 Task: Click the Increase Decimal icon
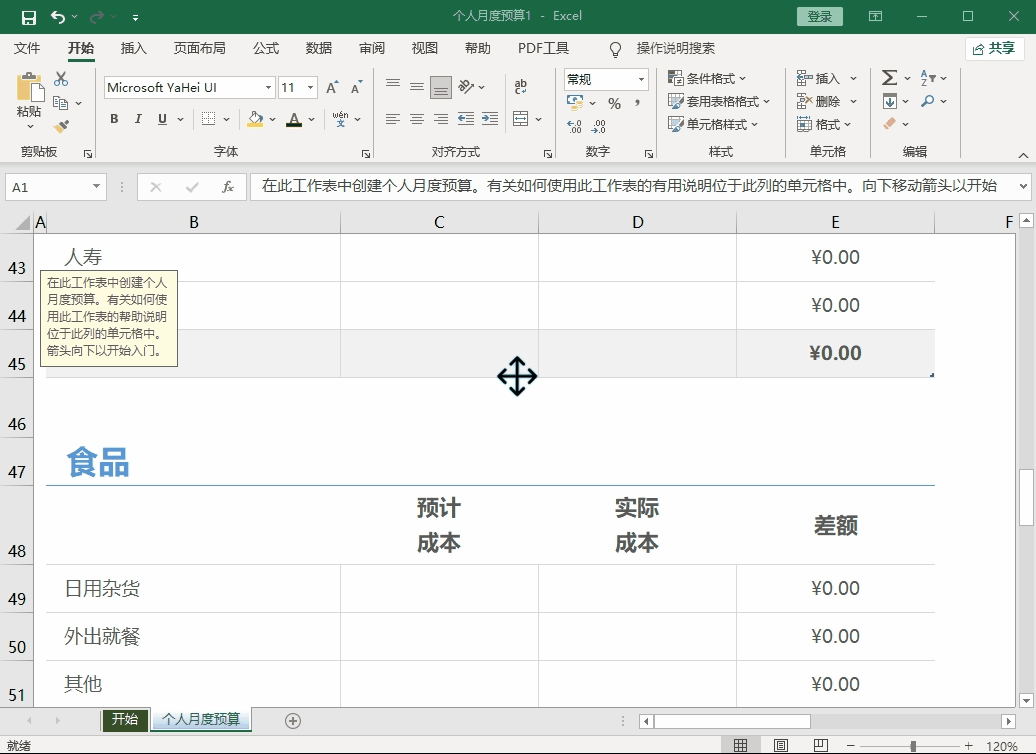(x=575, y=126)
